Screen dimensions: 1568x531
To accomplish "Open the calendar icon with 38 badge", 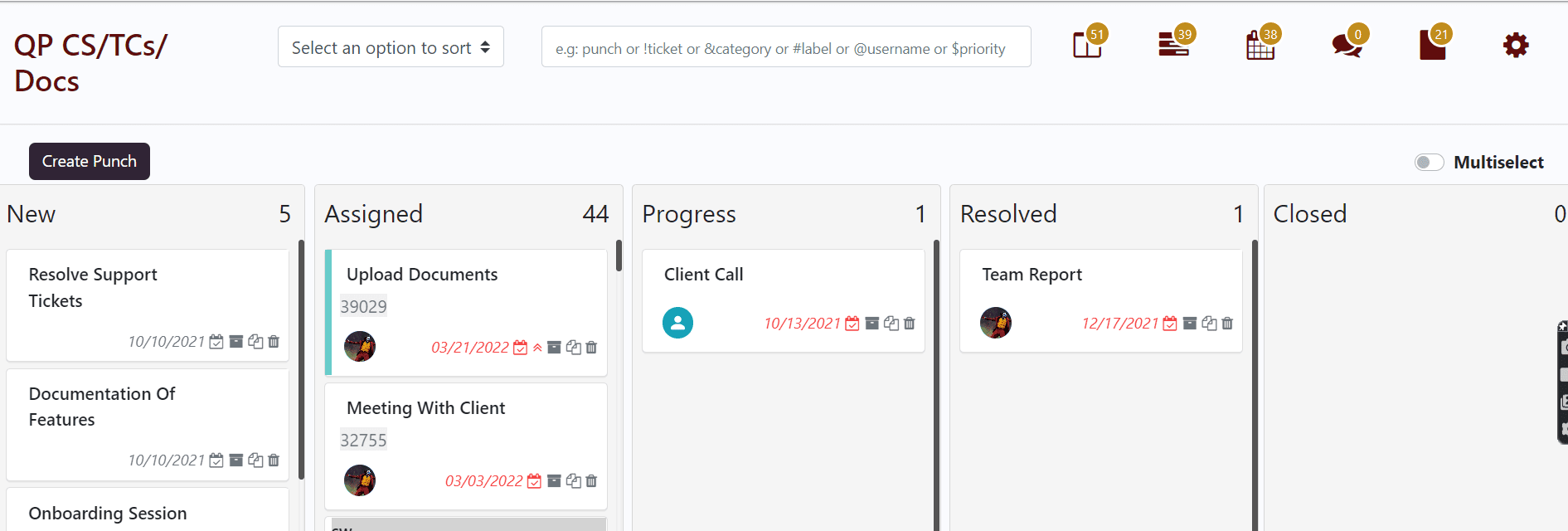I will (1260, 45).
